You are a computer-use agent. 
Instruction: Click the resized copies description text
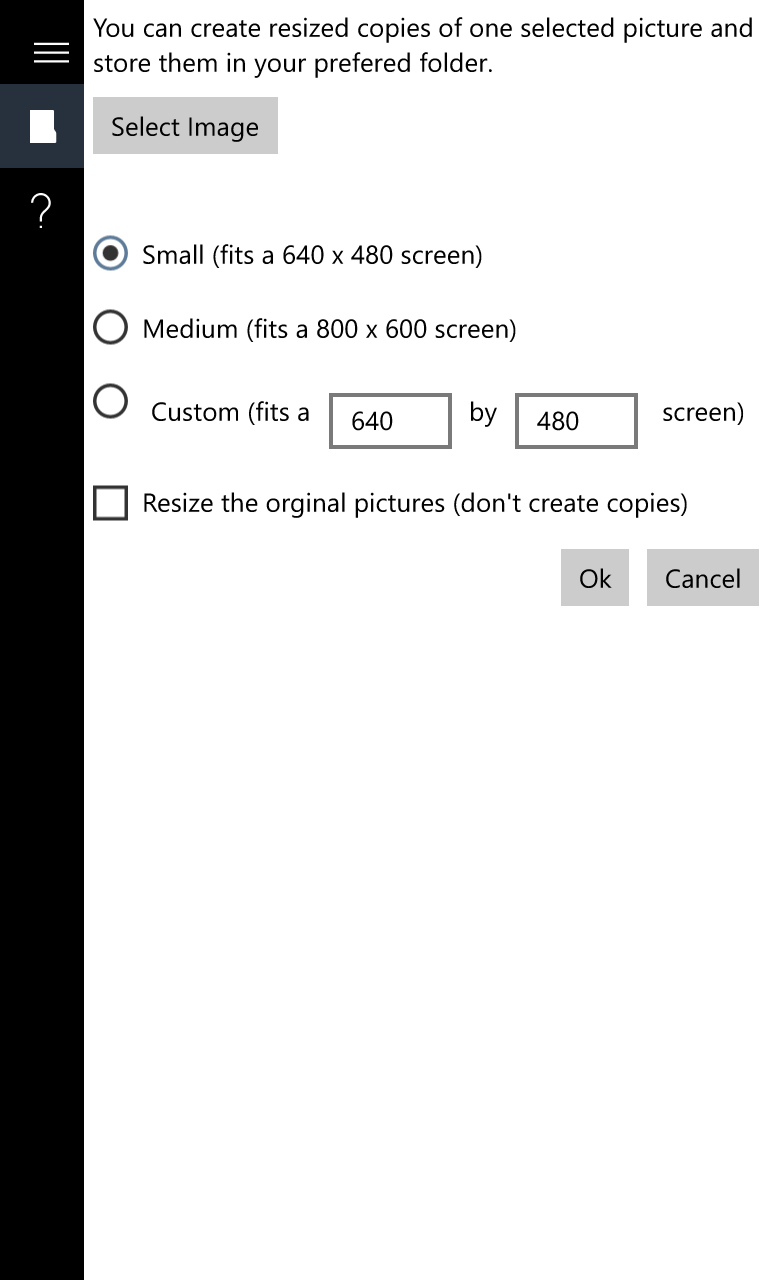(x=423, y=46)
